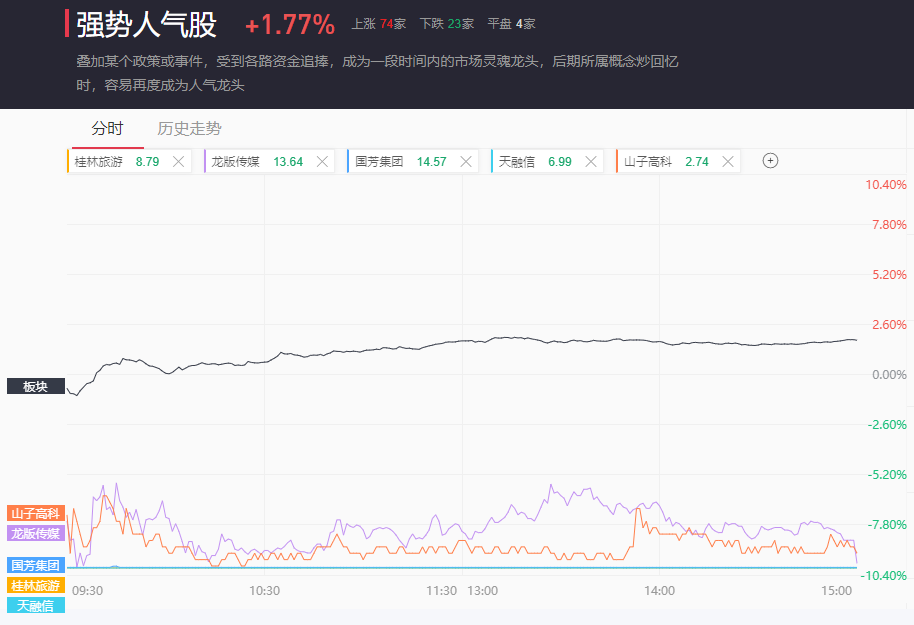Toggle the purple 龙版传媒 legend label
The width and height of the screenshot is (914, 625).
point(36,533)
